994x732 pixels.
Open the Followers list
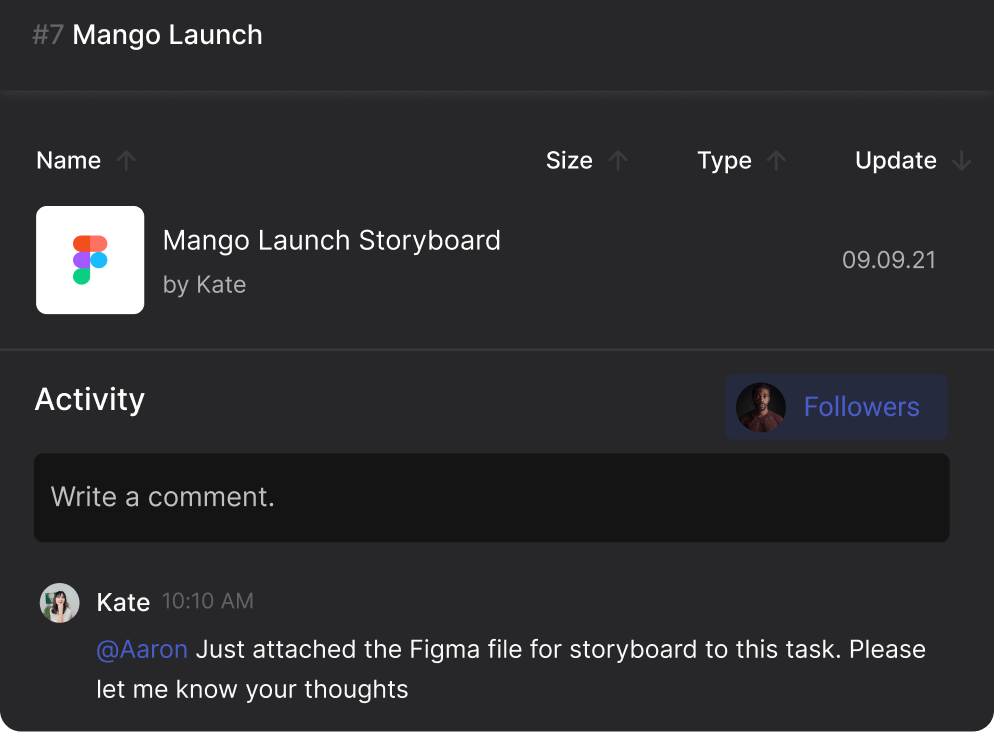[x=861, y=407]
